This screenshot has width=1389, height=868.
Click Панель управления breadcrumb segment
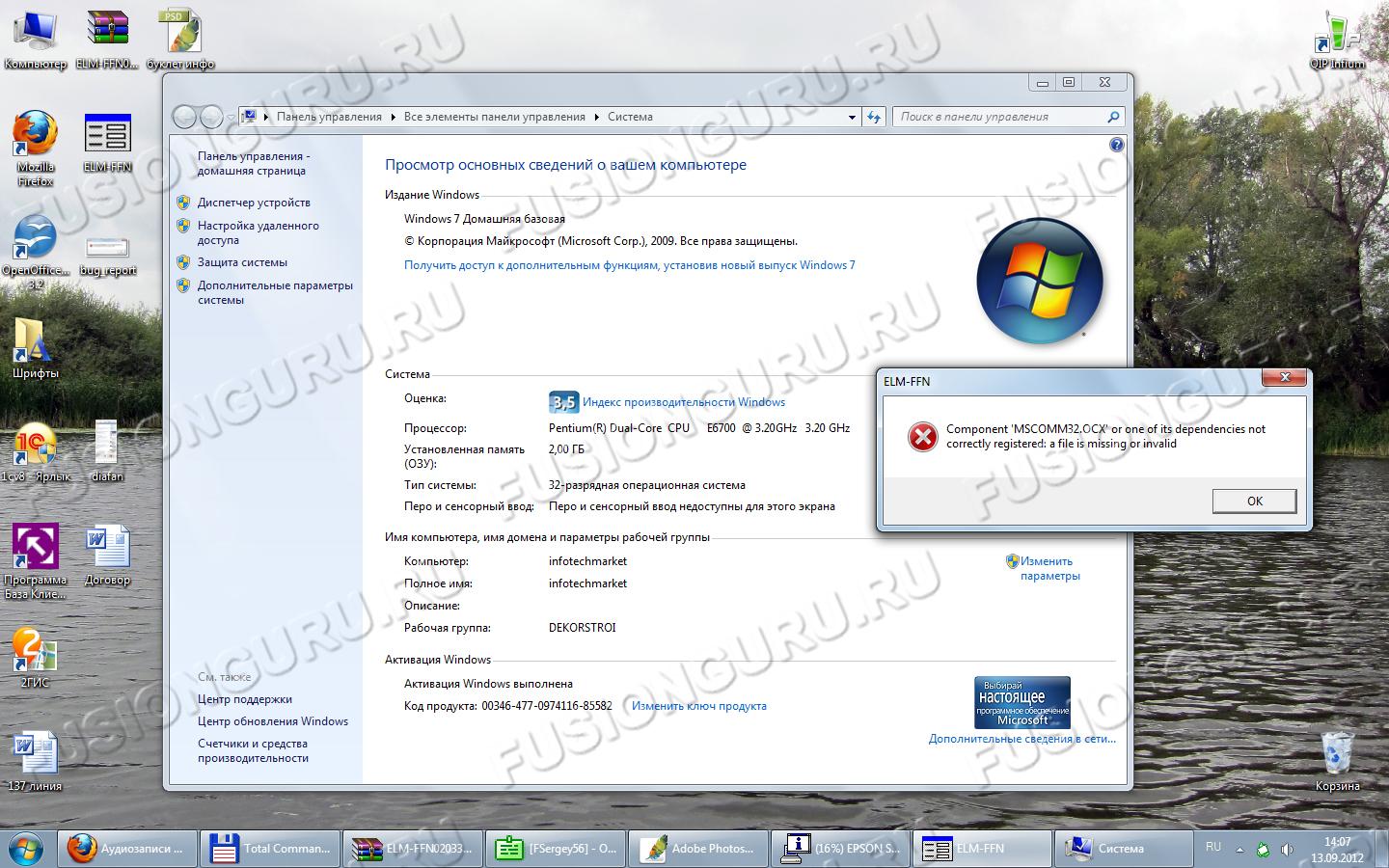coord(329,117)
